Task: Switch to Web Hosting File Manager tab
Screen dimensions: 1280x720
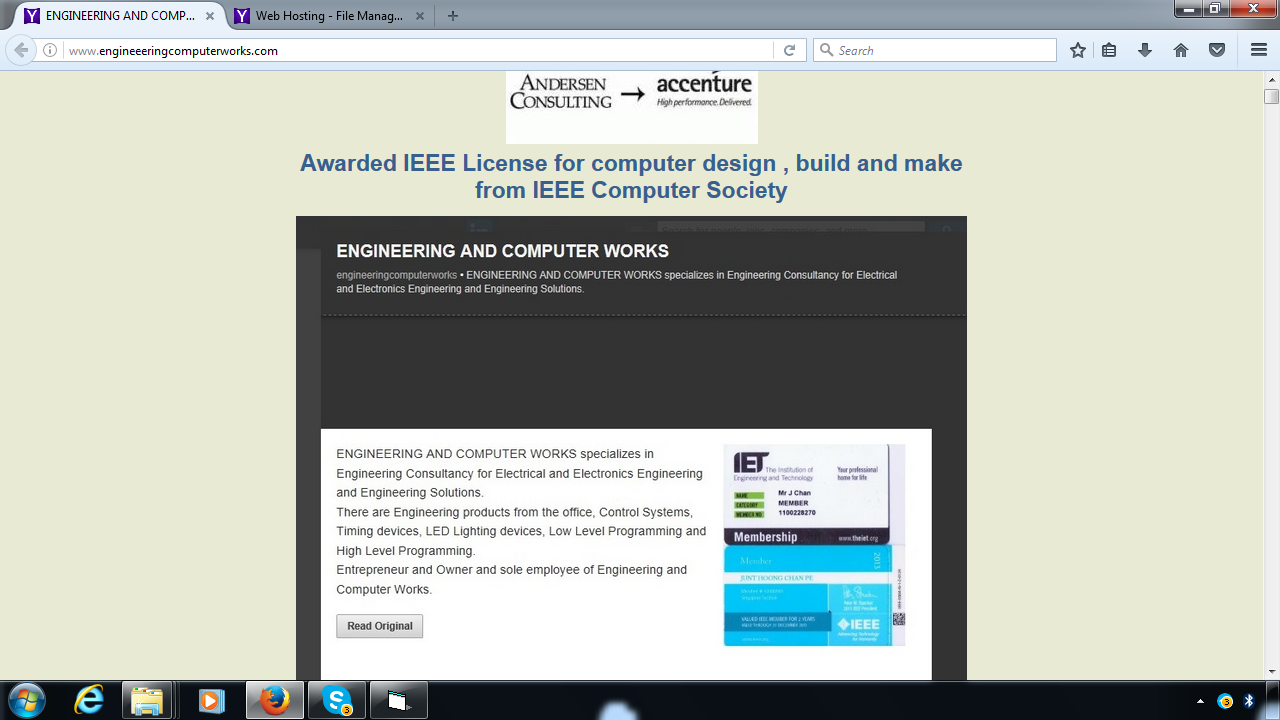Action: click(330, 16)
